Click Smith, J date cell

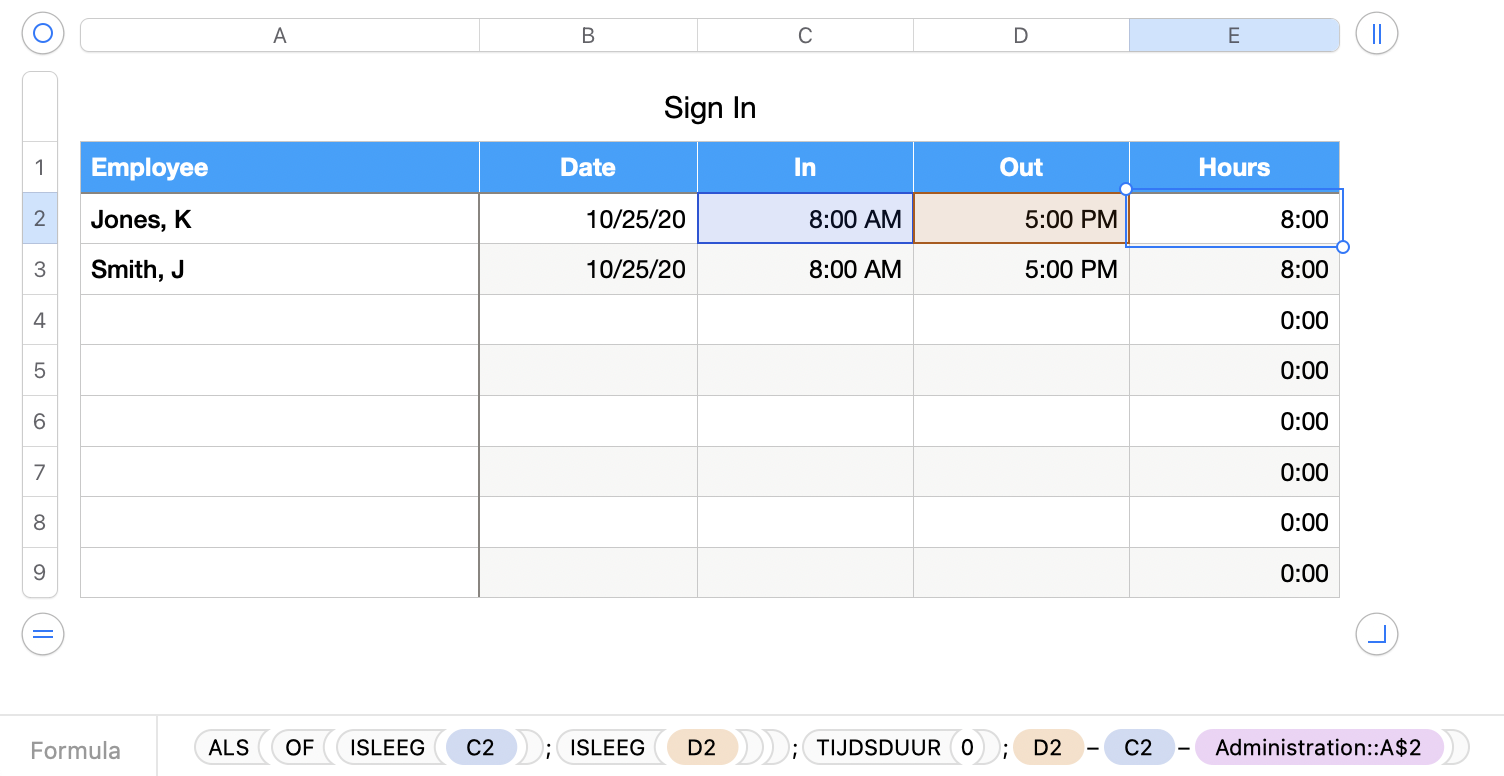(x=588, y=270)
